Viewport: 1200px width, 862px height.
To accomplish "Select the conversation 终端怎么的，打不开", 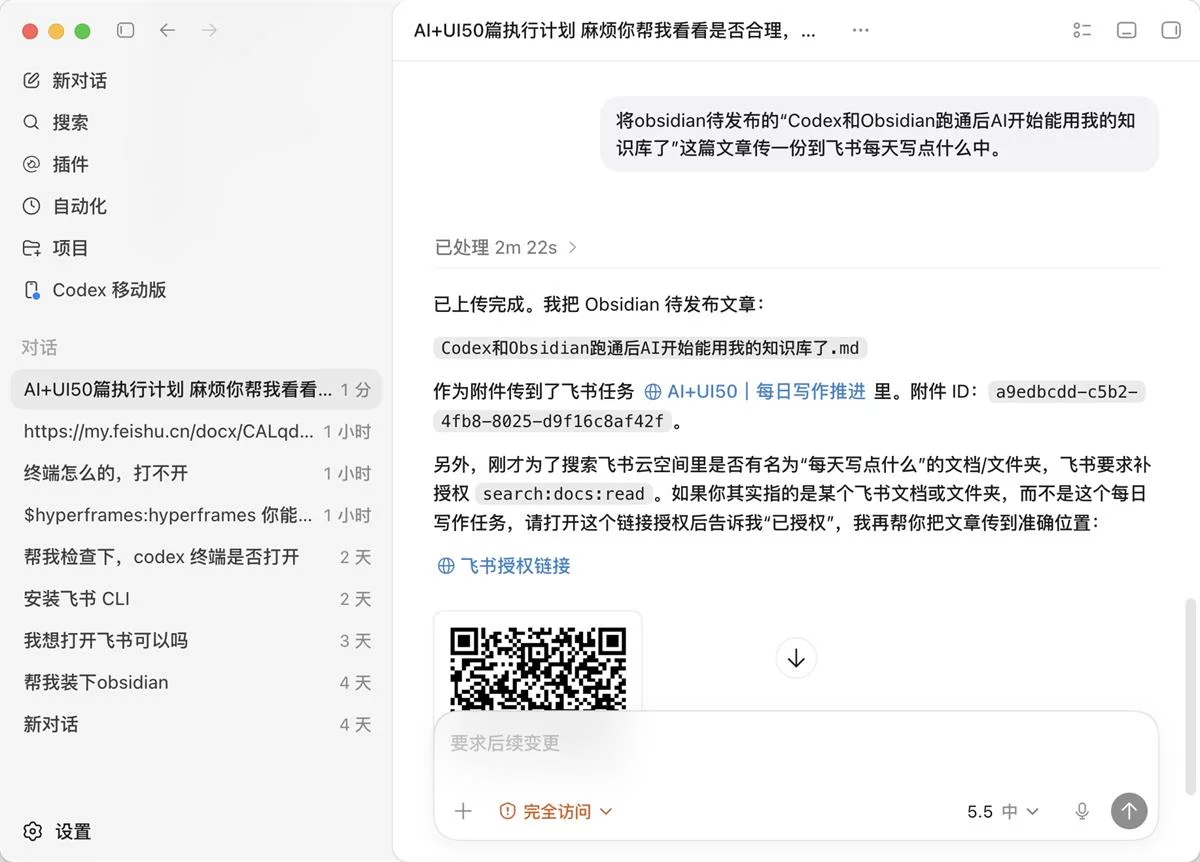I will [x=197, y=474].
